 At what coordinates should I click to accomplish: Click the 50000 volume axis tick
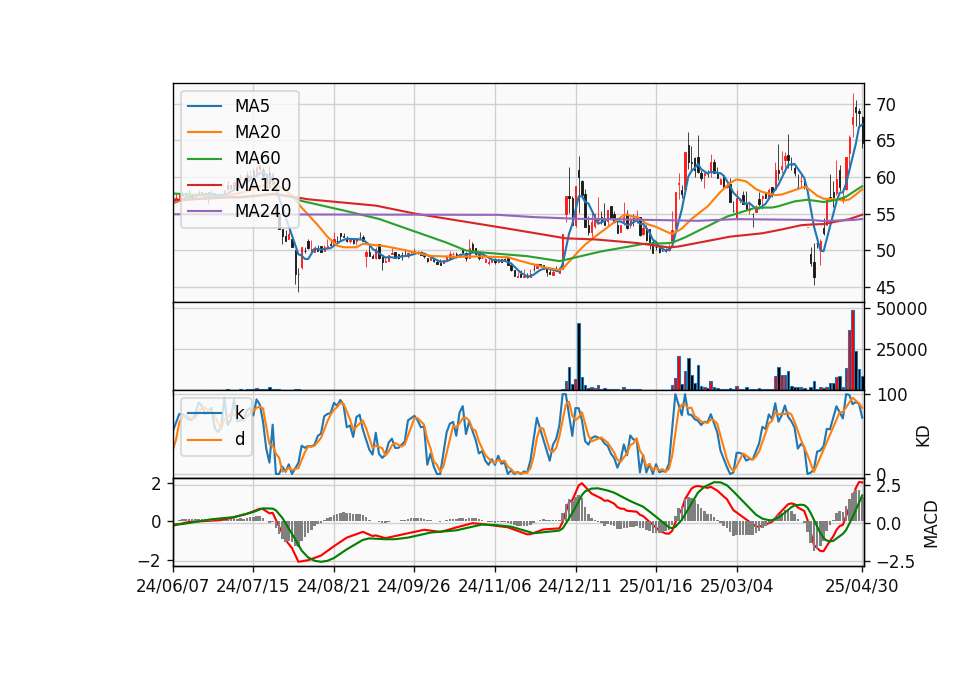tap(901, 309)
